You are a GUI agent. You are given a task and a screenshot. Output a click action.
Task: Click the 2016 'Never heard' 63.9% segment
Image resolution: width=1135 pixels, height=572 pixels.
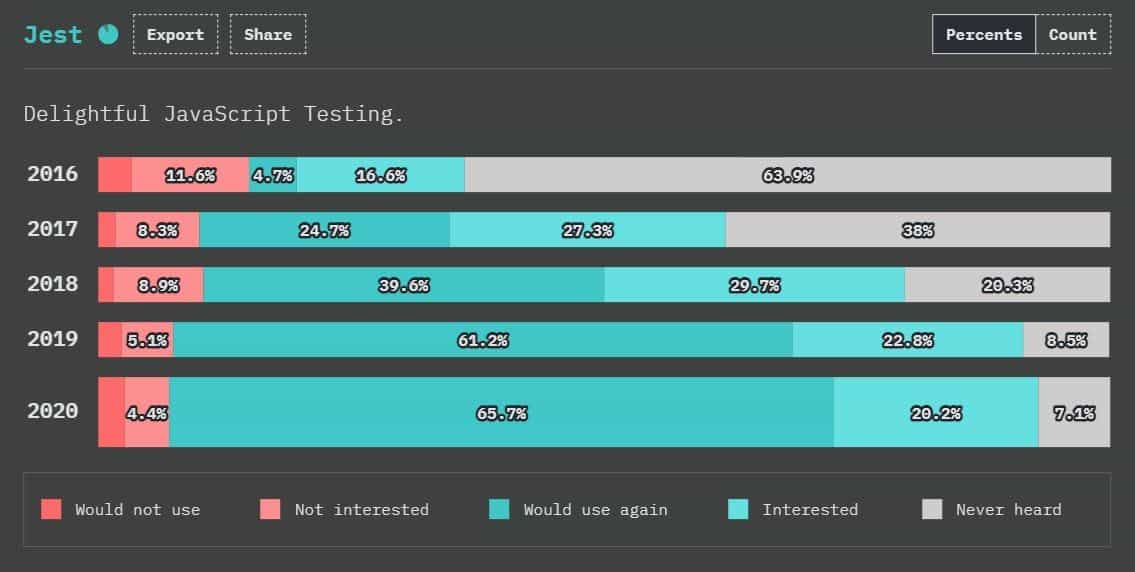(787, 175)
